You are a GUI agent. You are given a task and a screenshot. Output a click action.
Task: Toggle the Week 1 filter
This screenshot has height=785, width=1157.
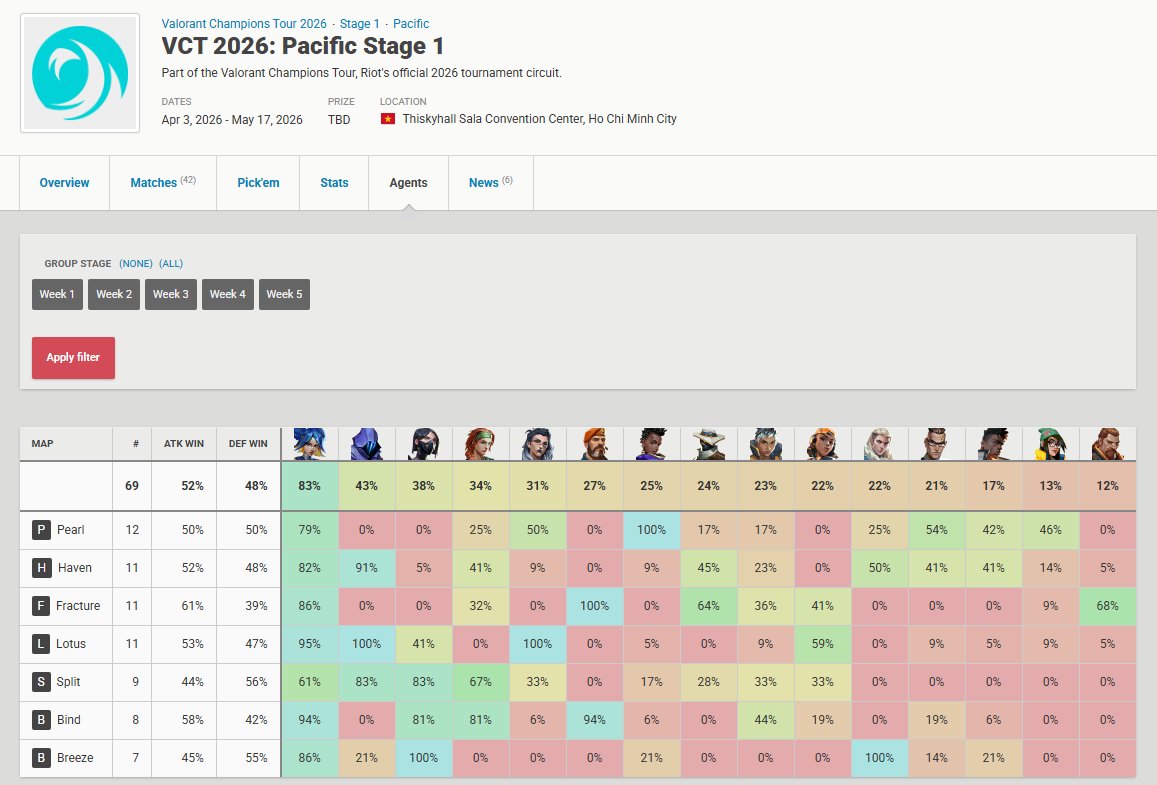[x=57, y=294]
